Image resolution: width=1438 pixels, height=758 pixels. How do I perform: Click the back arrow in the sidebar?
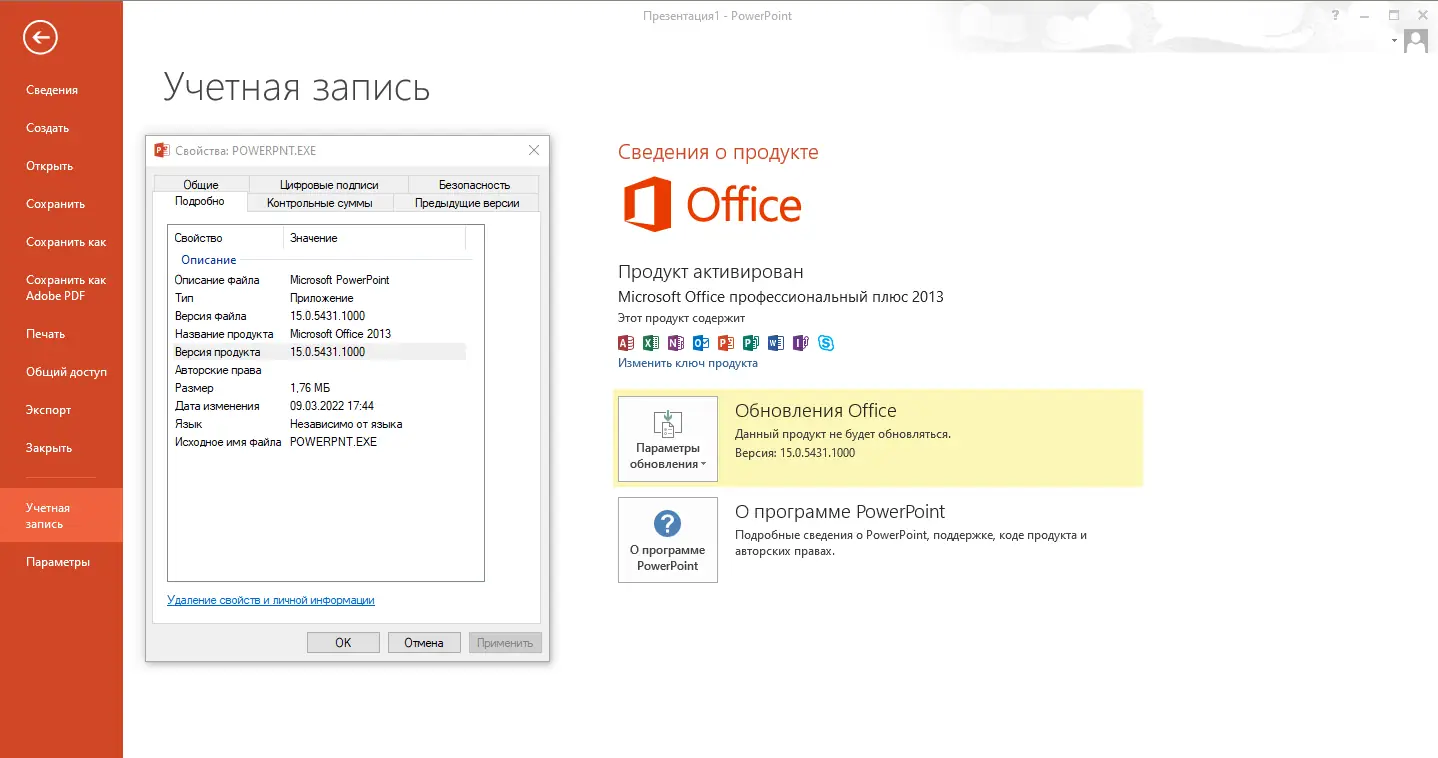(x=39, y=37)
